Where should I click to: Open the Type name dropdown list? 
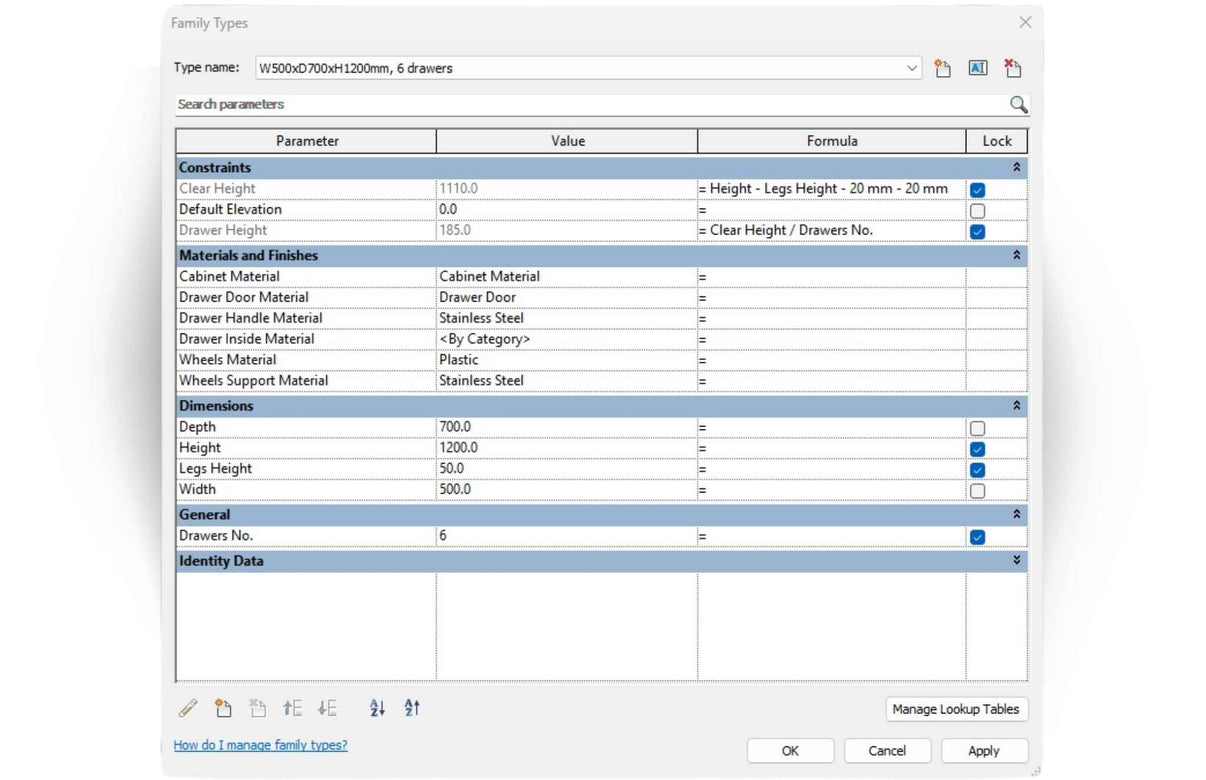point(911,69)
